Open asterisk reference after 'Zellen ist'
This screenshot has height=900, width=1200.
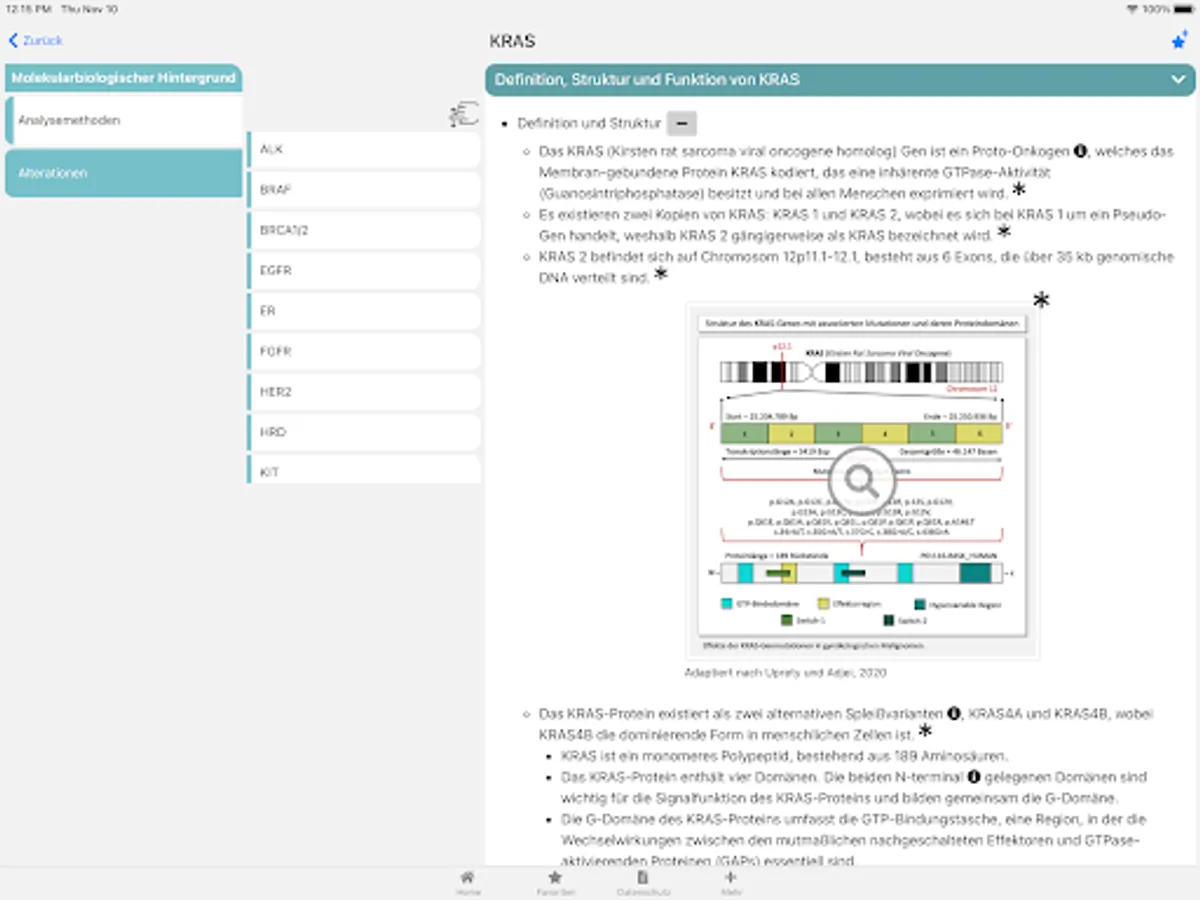click(926, 733)
